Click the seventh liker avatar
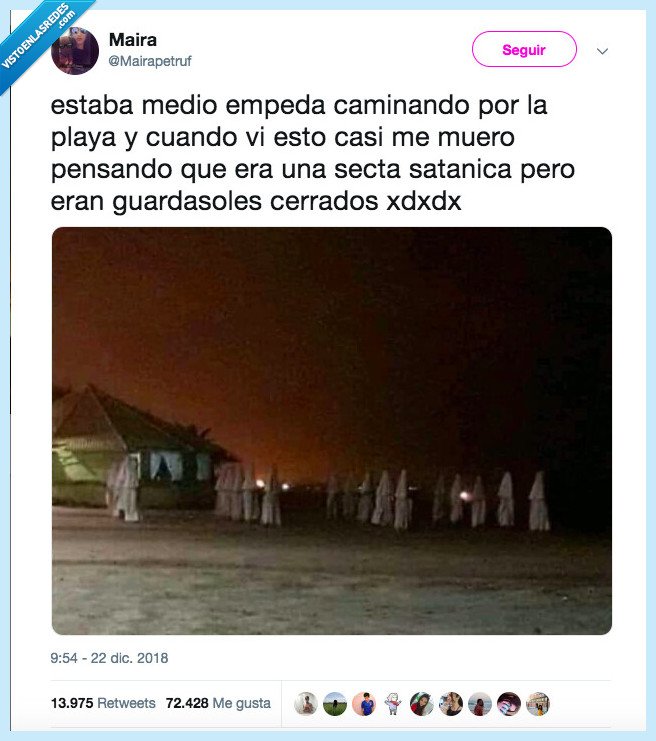Screen dimensions: 656x741 [480, 704]
